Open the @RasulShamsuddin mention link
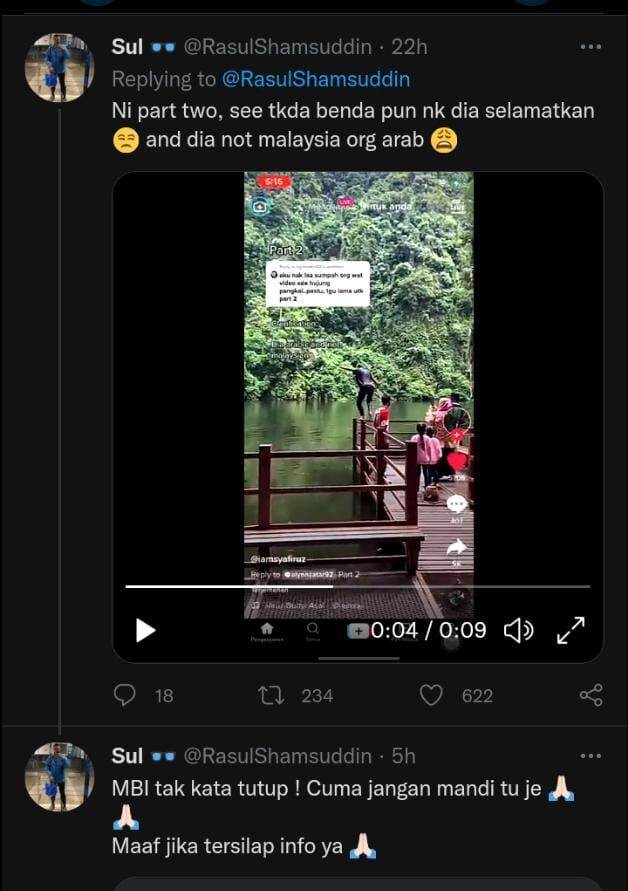The image size is (628, 891). [316, 79]
